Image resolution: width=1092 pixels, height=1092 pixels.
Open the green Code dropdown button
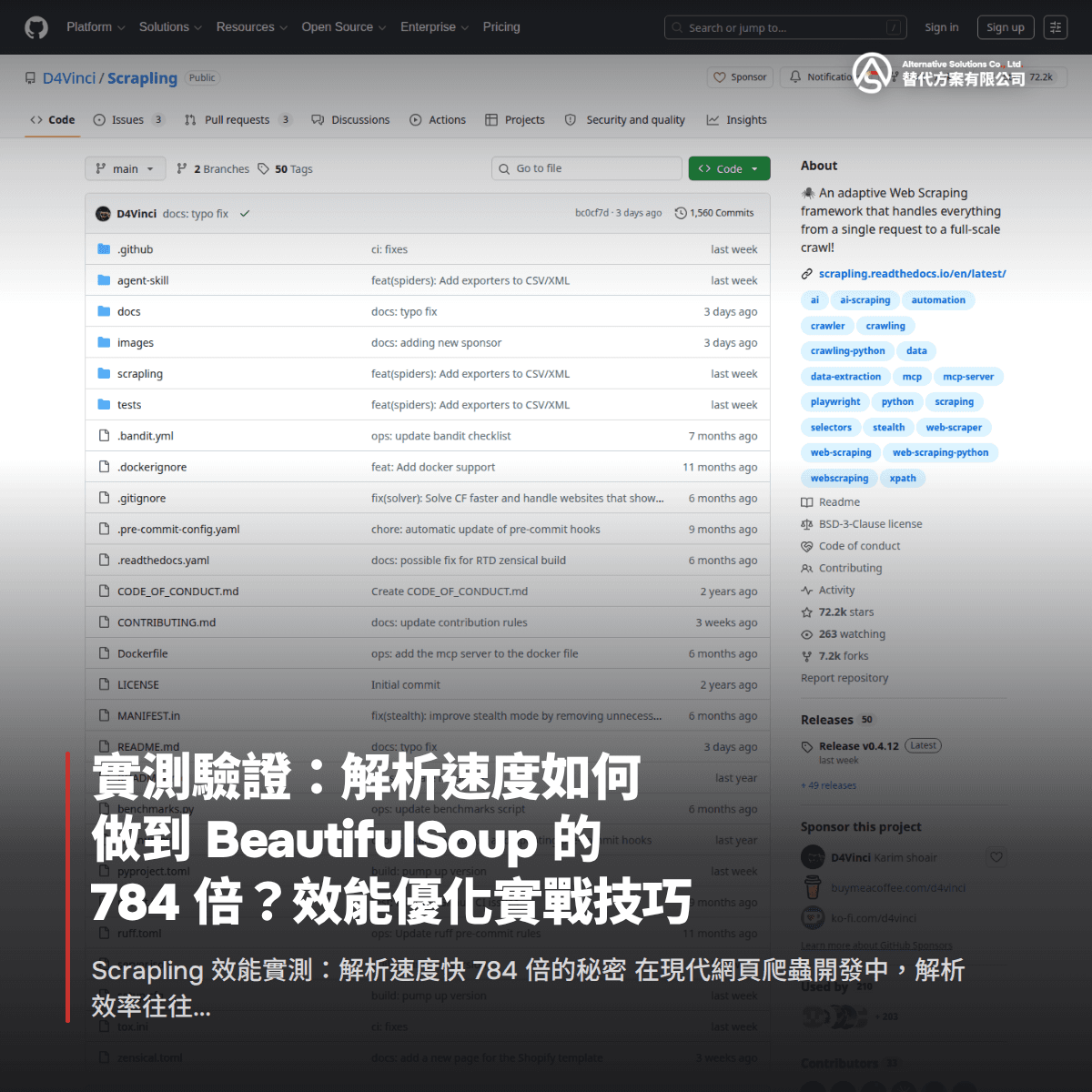(x=730, y=168)
